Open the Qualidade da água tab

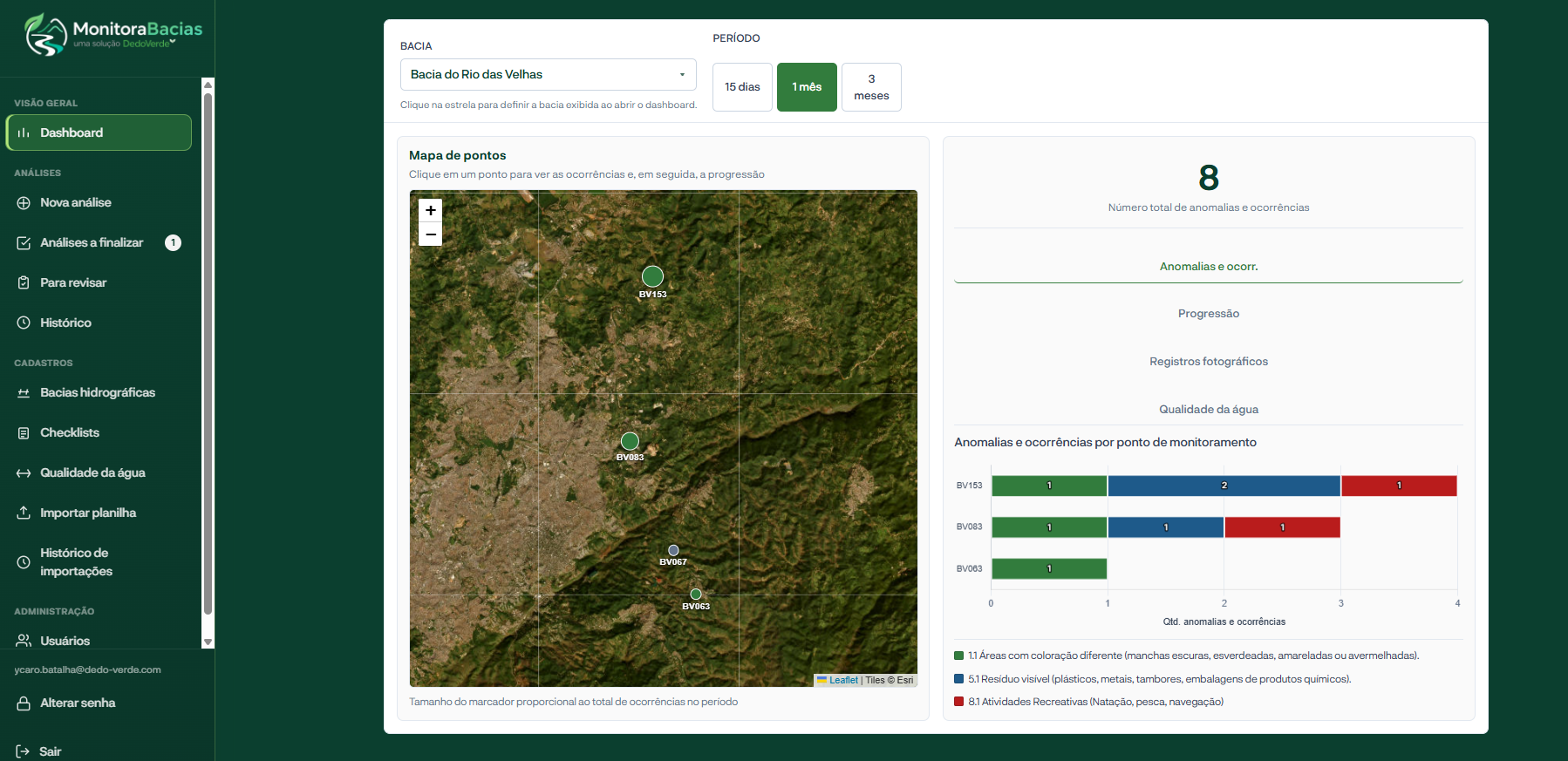[1209, 410]
